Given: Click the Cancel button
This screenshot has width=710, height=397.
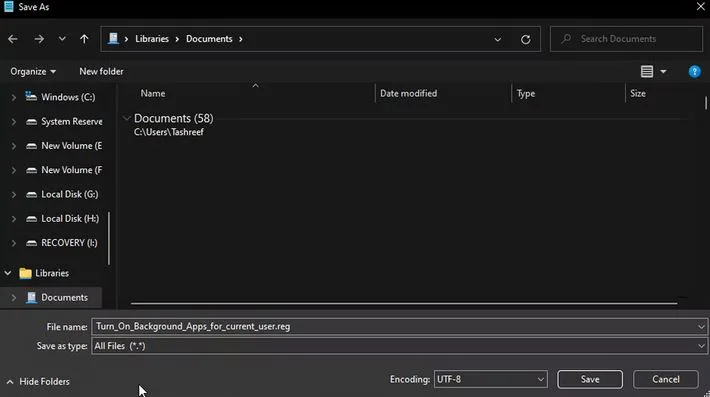Looking at the screenshot, I should coord(666,379).
